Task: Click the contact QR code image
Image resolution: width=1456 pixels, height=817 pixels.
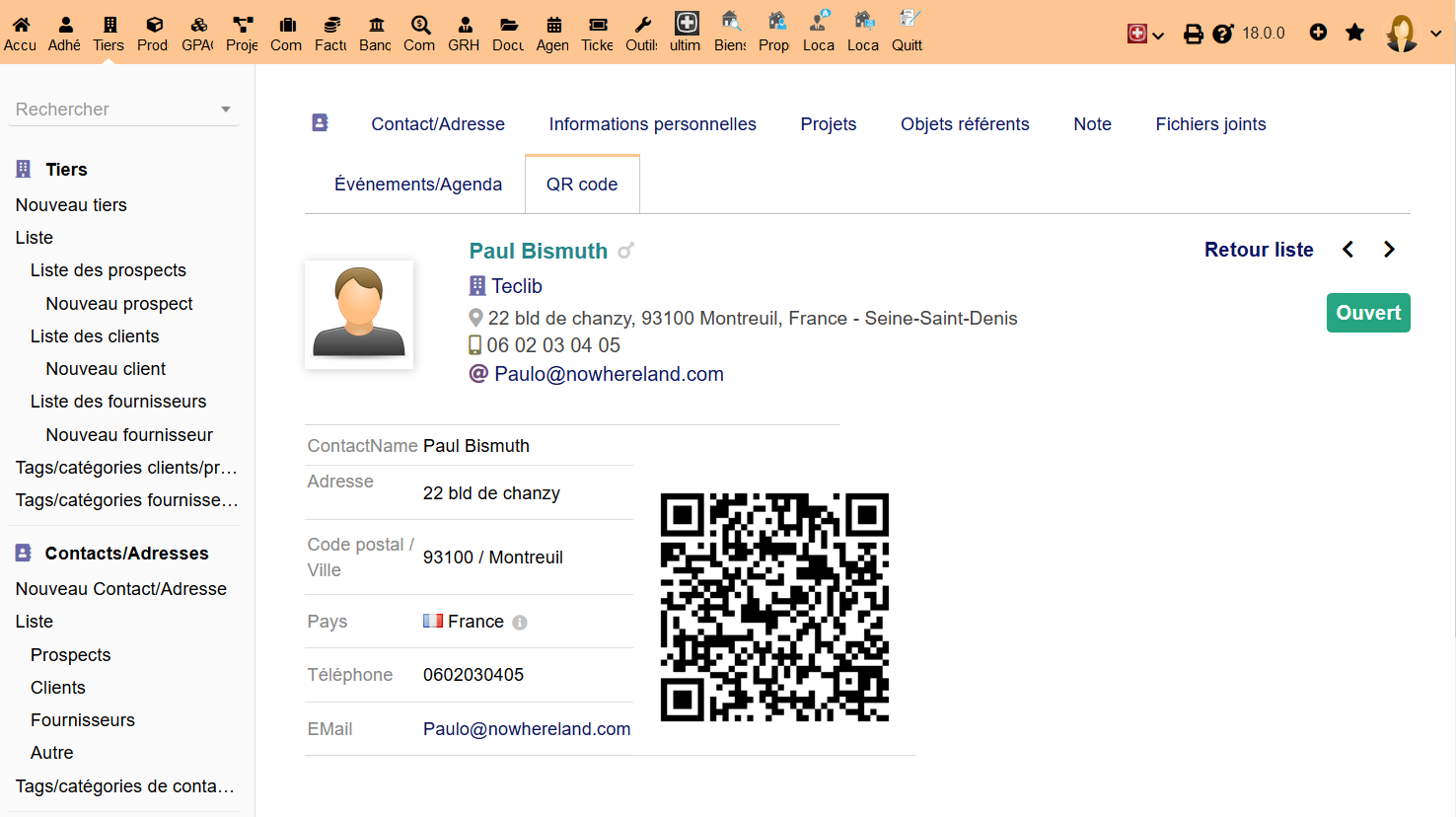Action: [774, 607]
